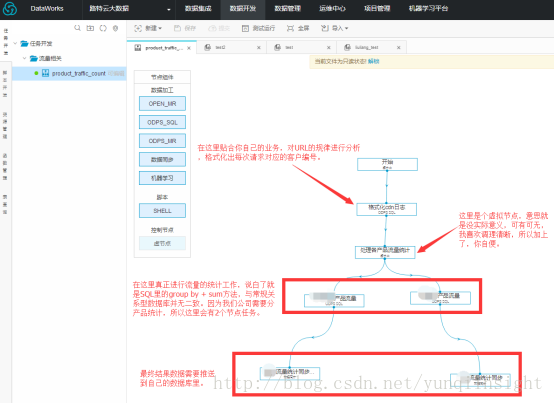
Task: Select the 机器学习 node component
Action: point(162,178)
